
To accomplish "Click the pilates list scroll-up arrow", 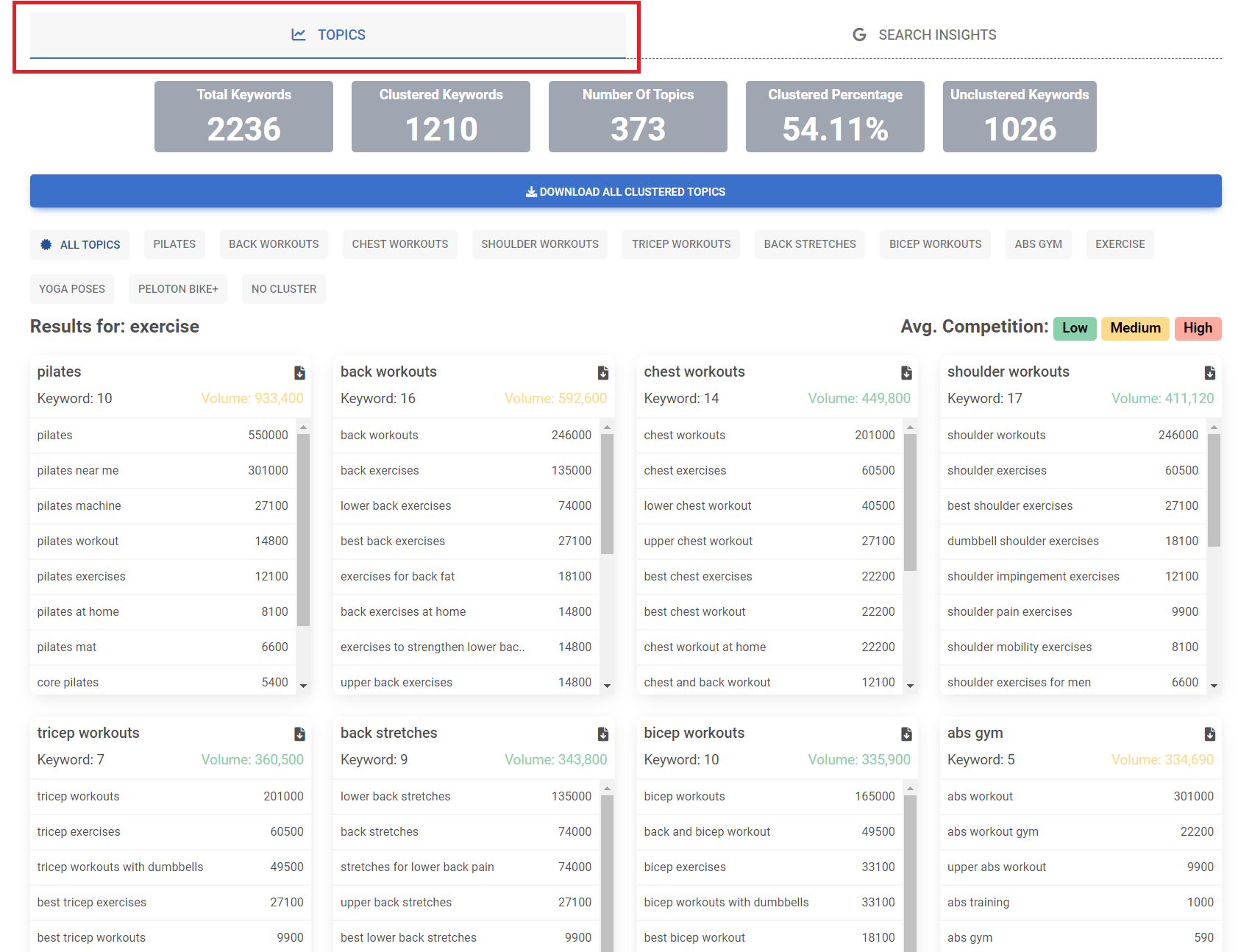I will [303, 427].
